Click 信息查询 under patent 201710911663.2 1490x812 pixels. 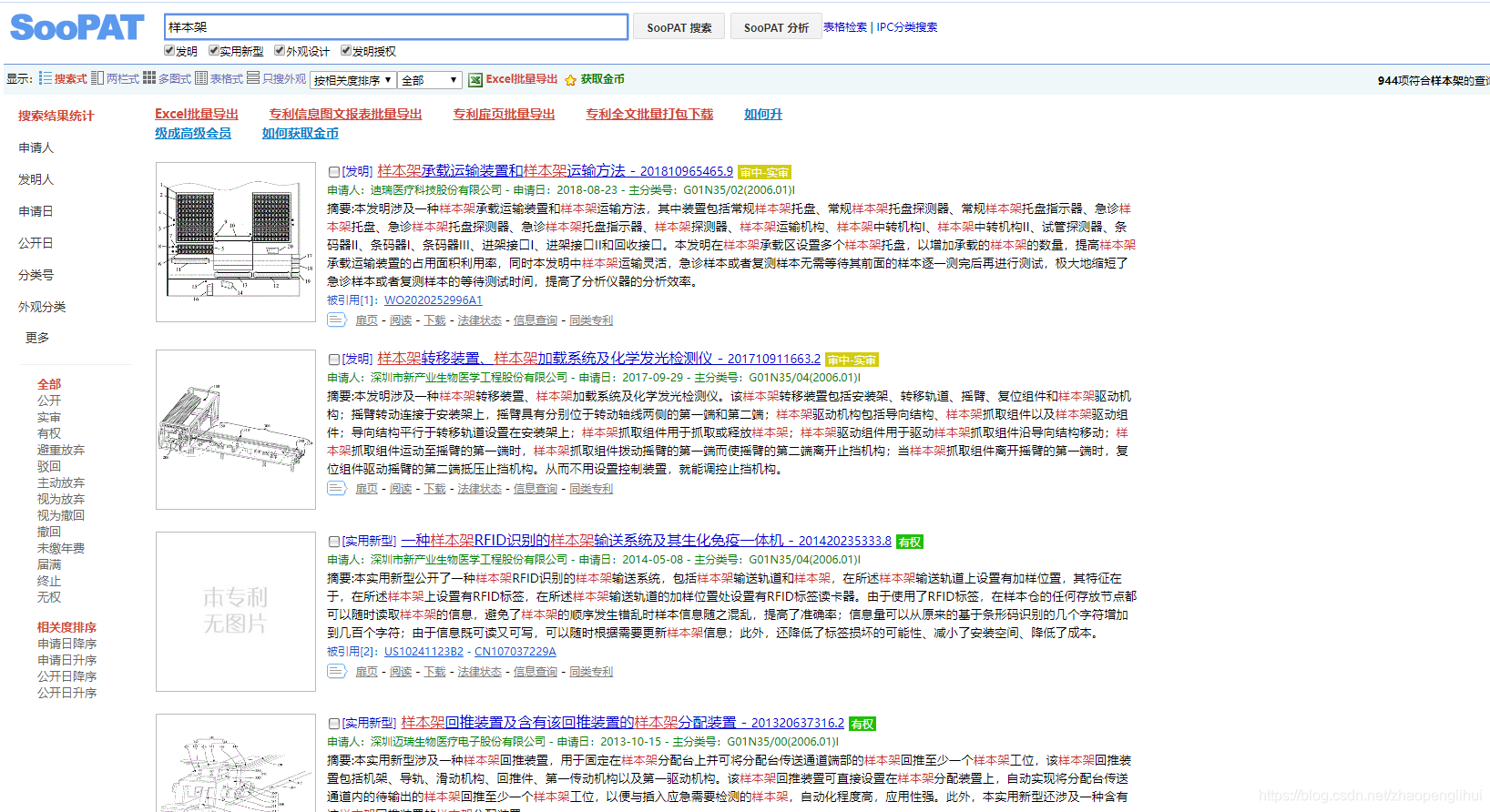(x=536, y=489)
